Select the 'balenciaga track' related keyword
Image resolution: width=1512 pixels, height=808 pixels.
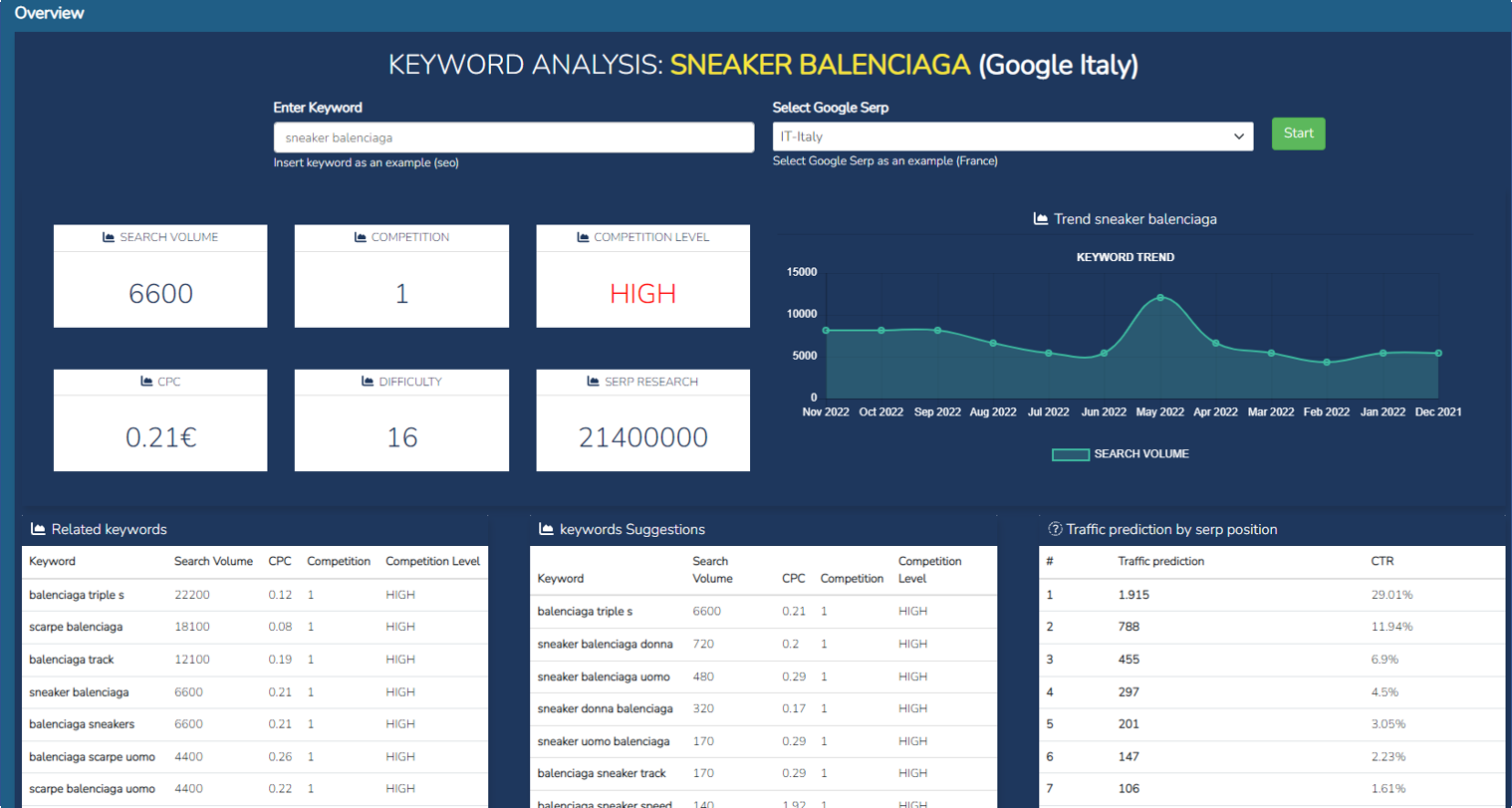click(72, 660)
